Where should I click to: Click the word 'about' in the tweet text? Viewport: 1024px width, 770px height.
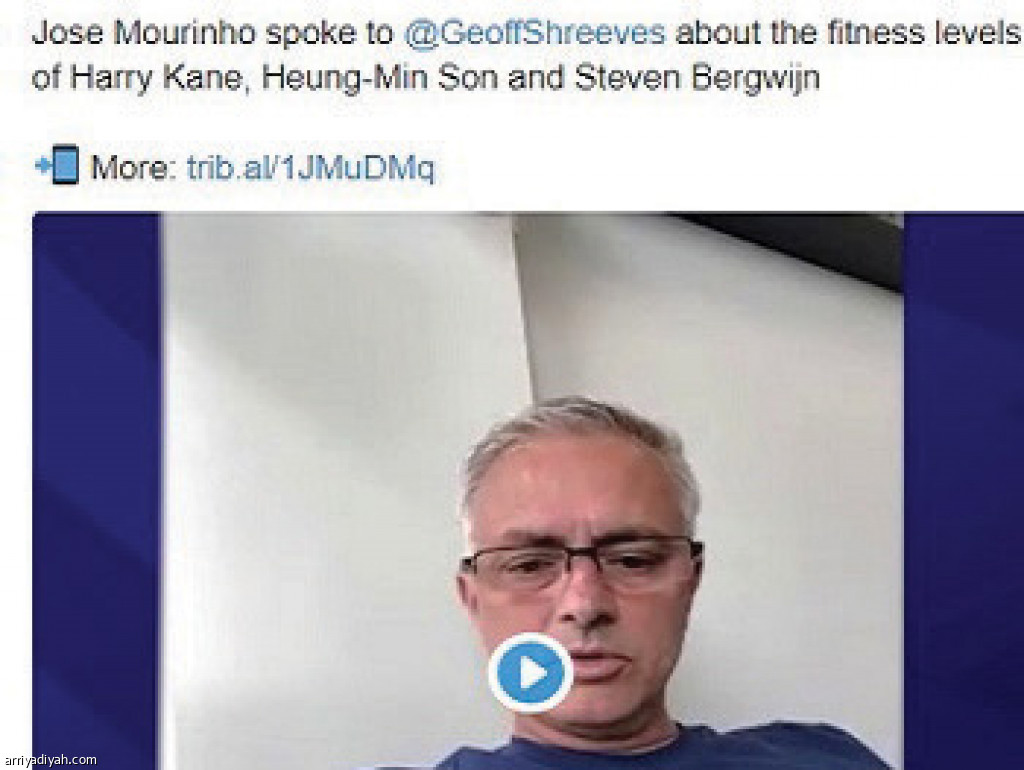(716, 33)
